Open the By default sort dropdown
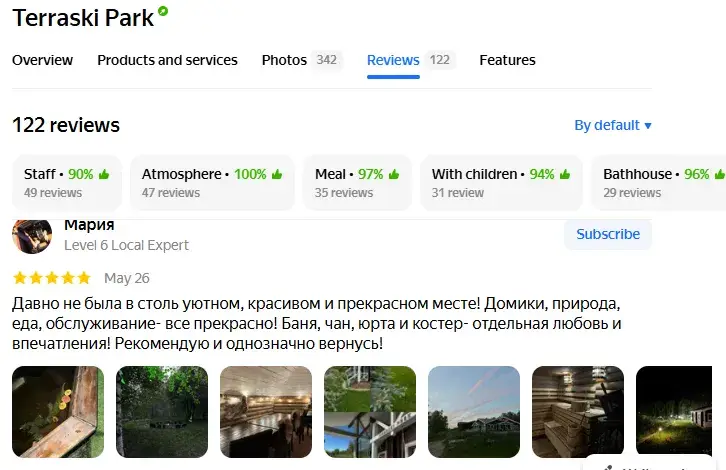This screenshot has height=470, width=726. coord(613,125)
